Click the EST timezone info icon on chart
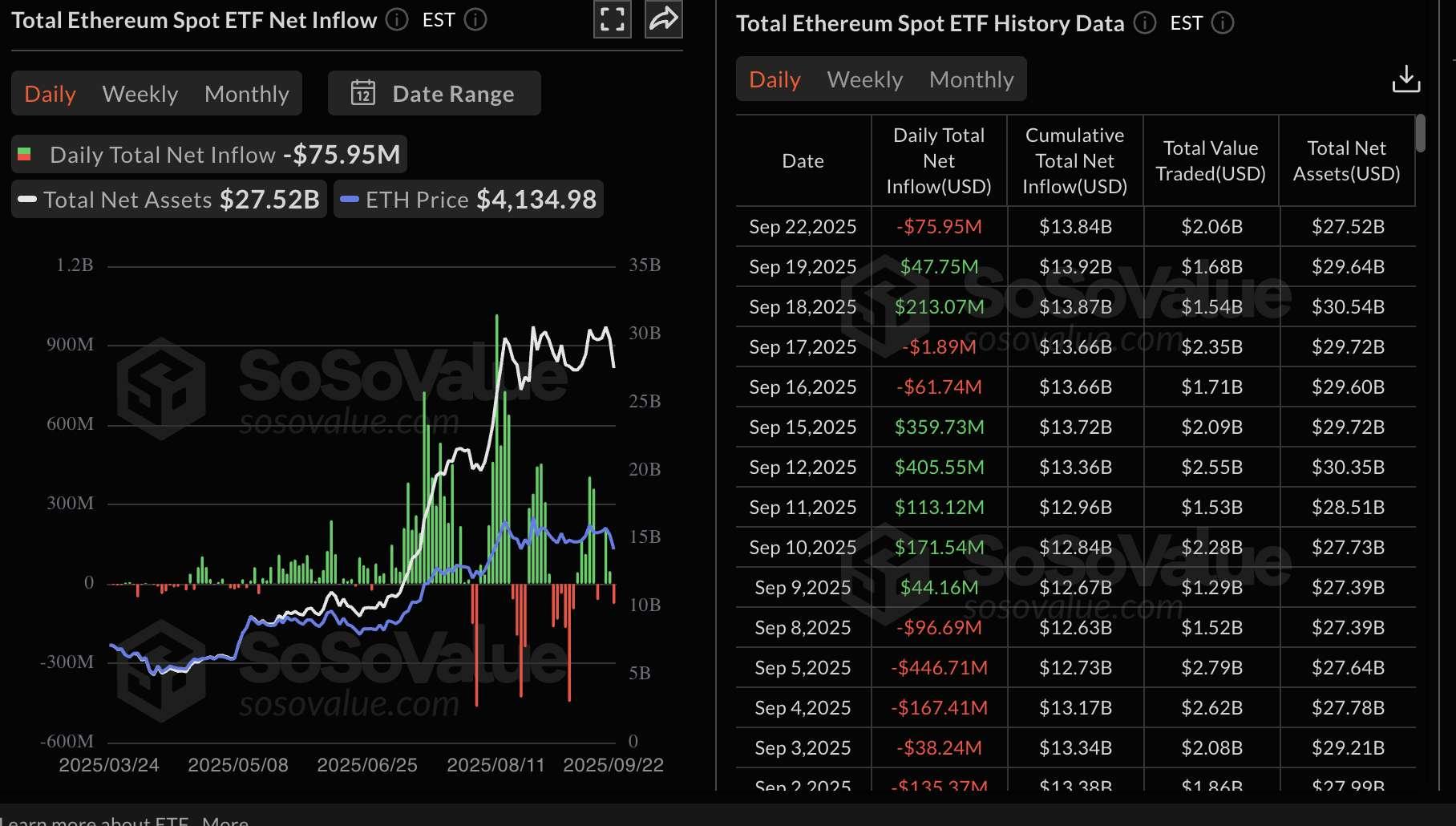1456x826 pixels. coord(475,21)
